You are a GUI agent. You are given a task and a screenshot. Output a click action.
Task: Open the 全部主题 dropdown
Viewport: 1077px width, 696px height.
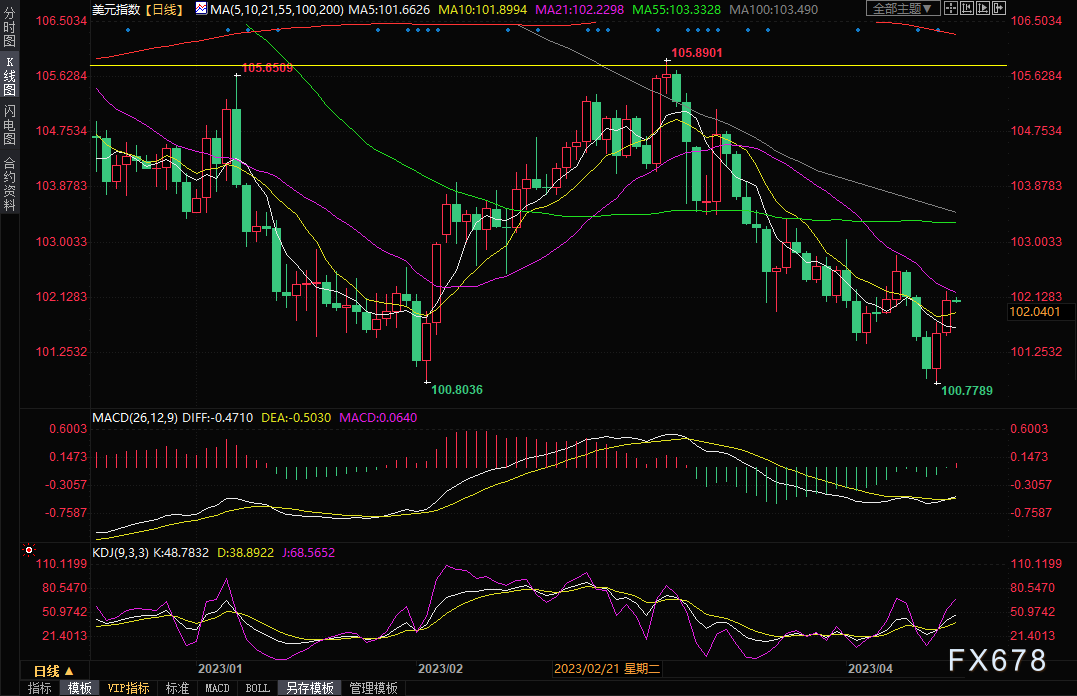point(904,9)
